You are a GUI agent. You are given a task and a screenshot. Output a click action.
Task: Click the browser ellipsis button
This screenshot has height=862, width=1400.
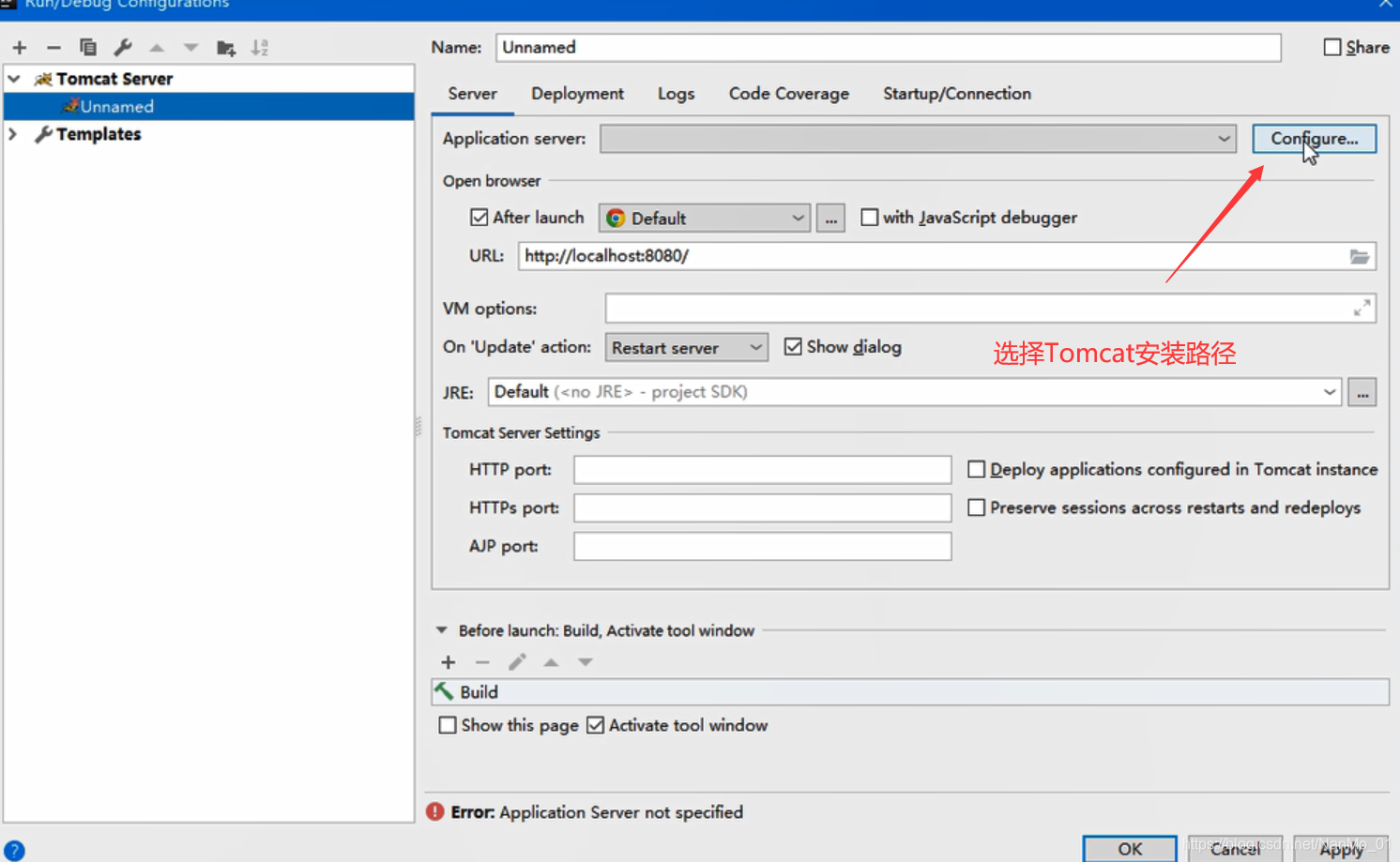pyautogui.click(x=830, y=218)
